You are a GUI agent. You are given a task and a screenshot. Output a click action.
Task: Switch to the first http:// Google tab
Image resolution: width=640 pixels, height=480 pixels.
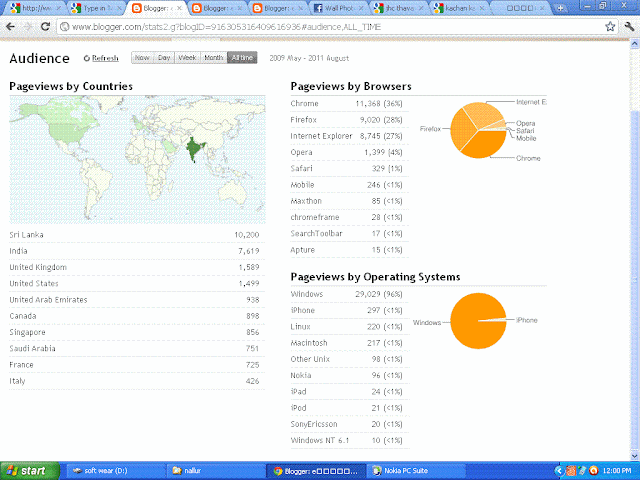pos(35,8)
